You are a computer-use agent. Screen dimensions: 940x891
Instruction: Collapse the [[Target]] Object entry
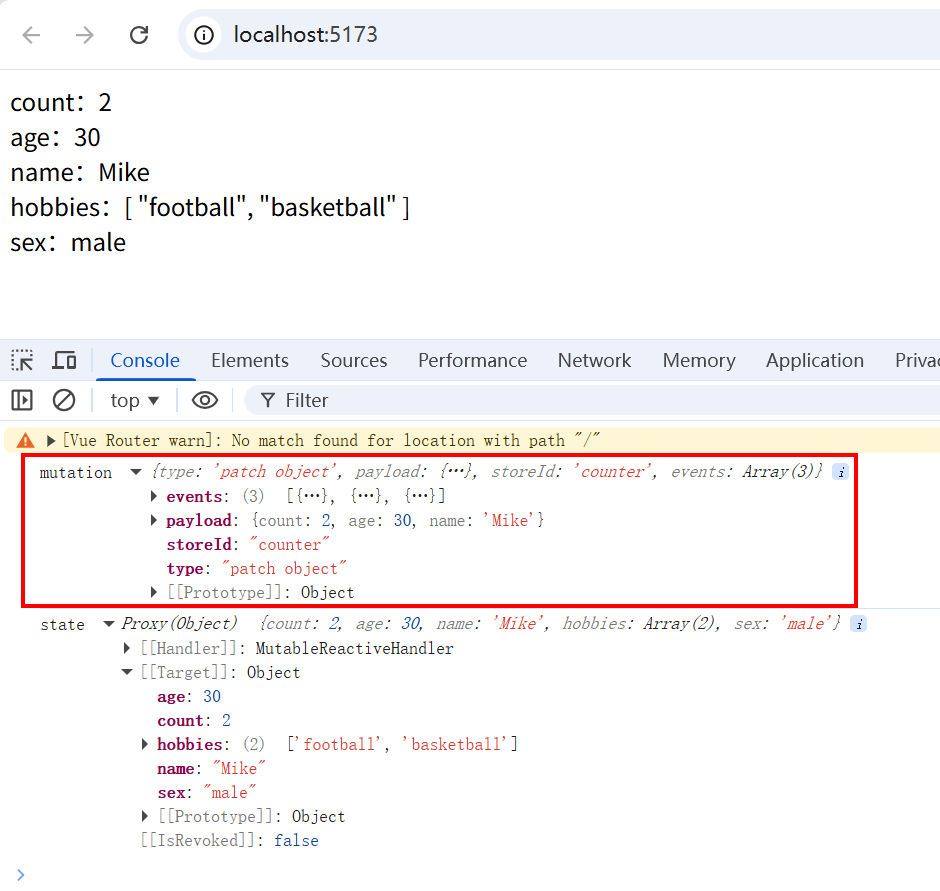point(126,672)
